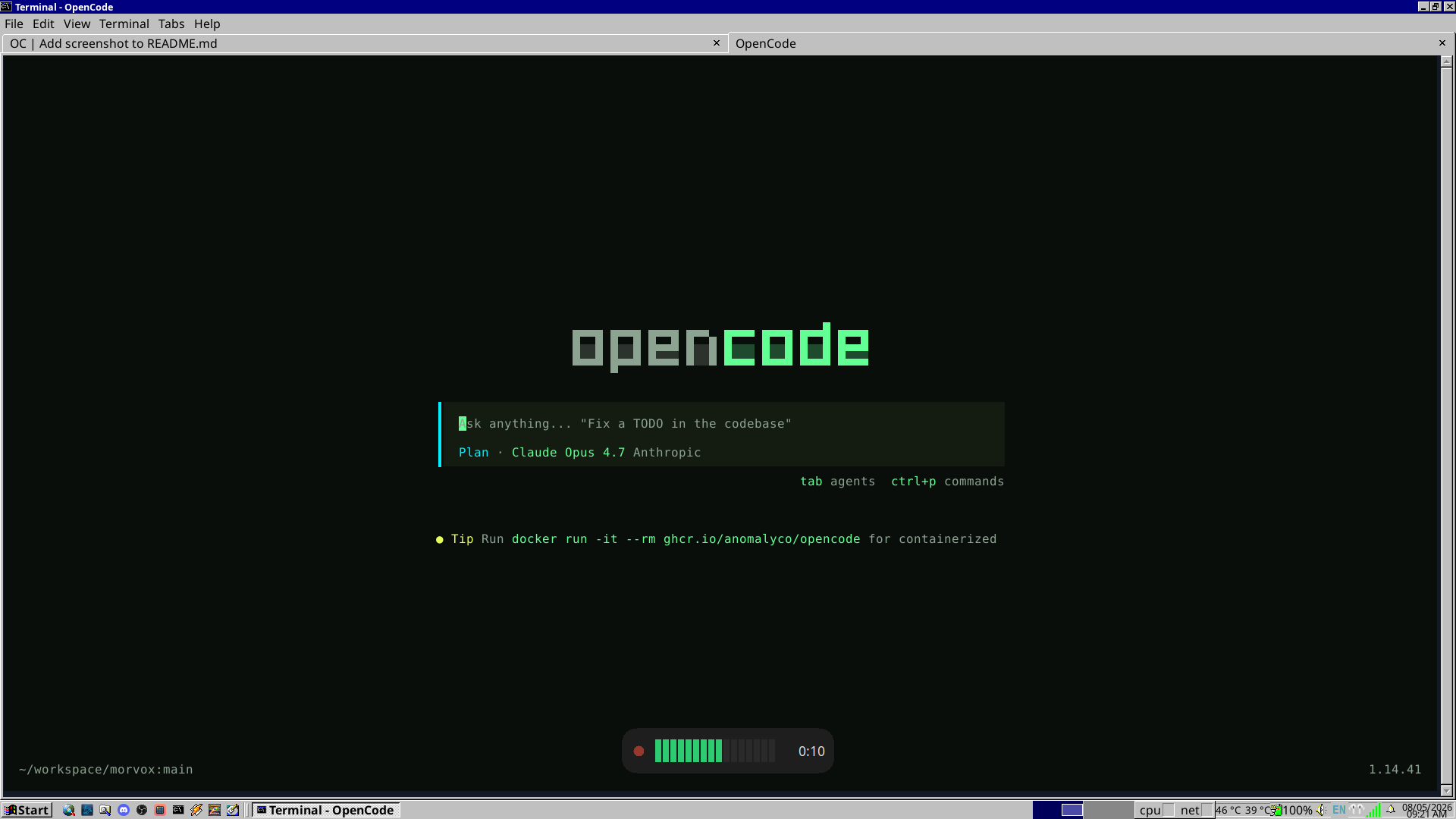Click the terminal scrollbar up arrow

(1446, 62)
